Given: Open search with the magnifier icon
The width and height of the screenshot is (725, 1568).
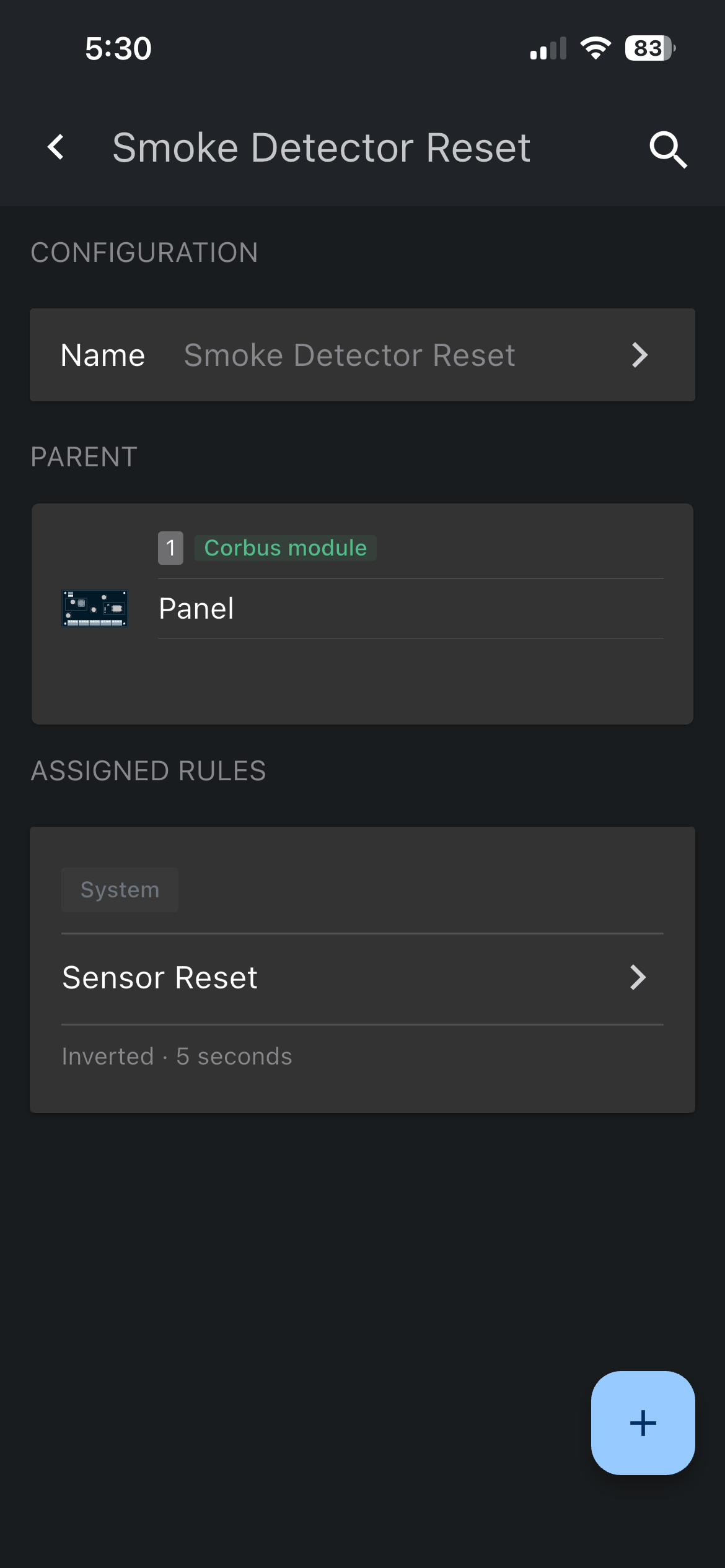Looking at the screenshot, I should [668, 149].
